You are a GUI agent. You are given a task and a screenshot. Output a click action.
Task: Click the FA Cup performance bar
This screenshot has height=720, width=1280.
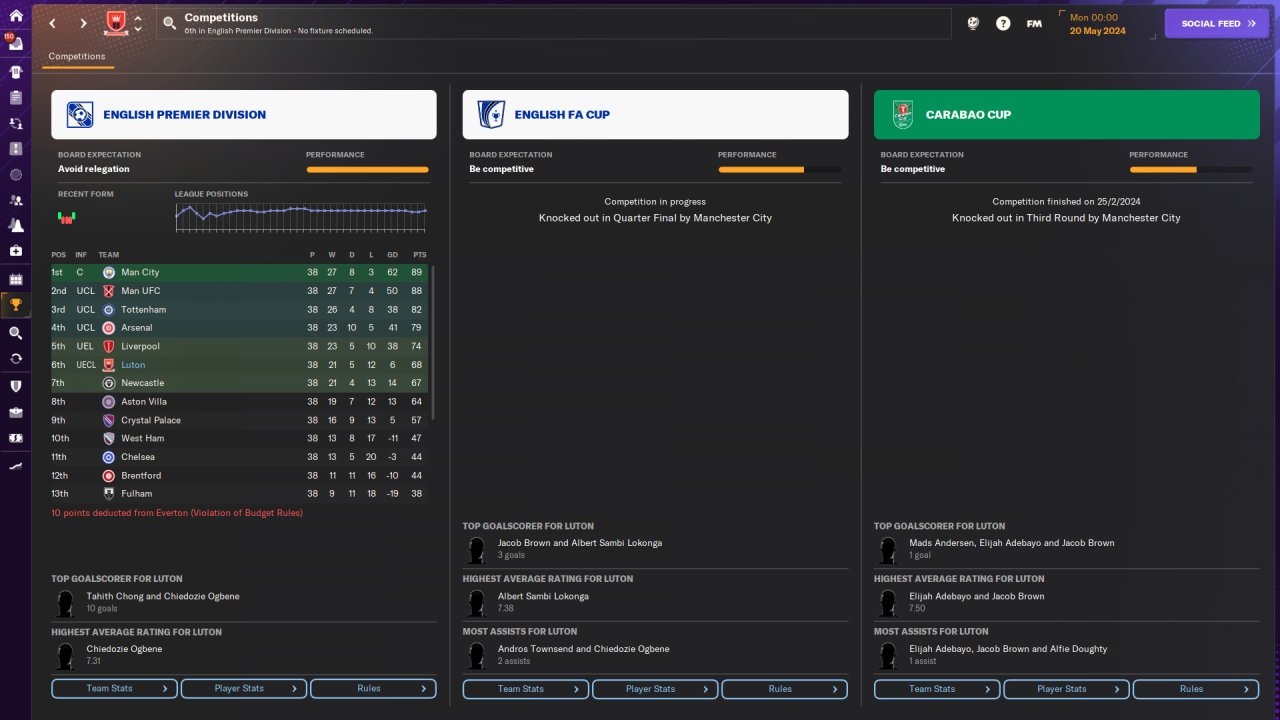pyautogui.click(x=779, y=170)
